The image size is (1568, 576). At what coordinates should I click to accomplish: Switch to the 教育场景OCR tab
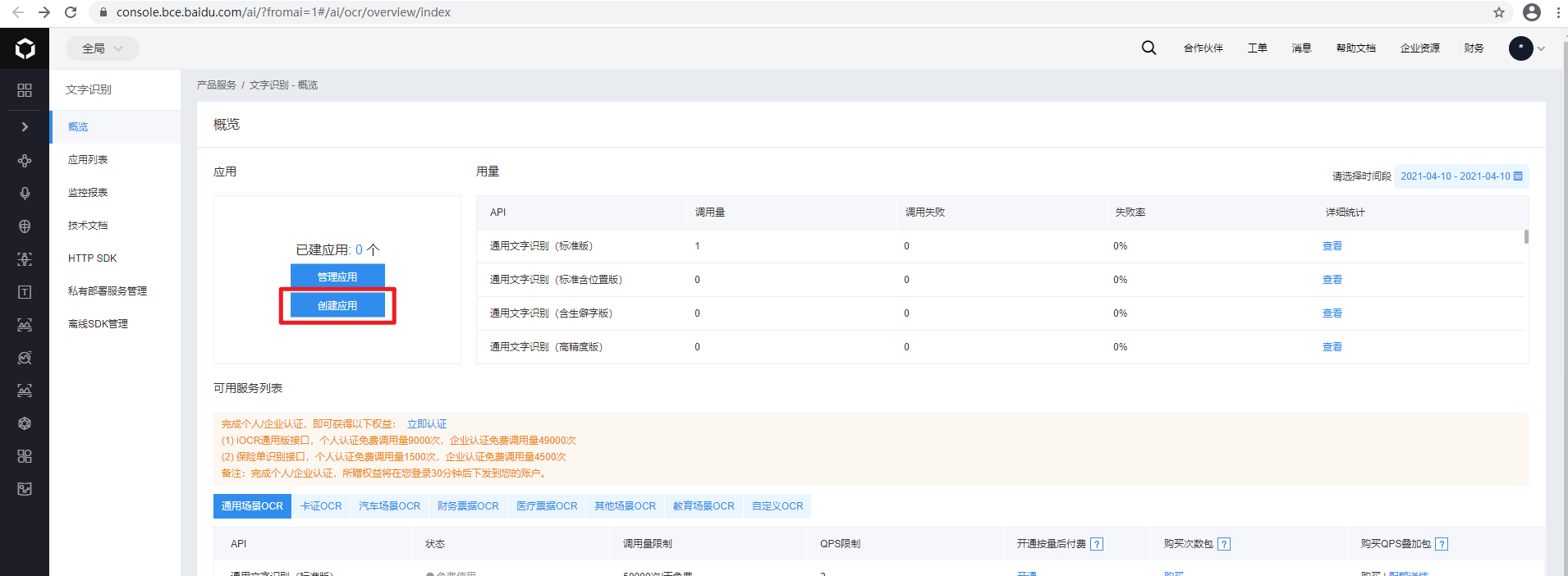tap(704, 506)
